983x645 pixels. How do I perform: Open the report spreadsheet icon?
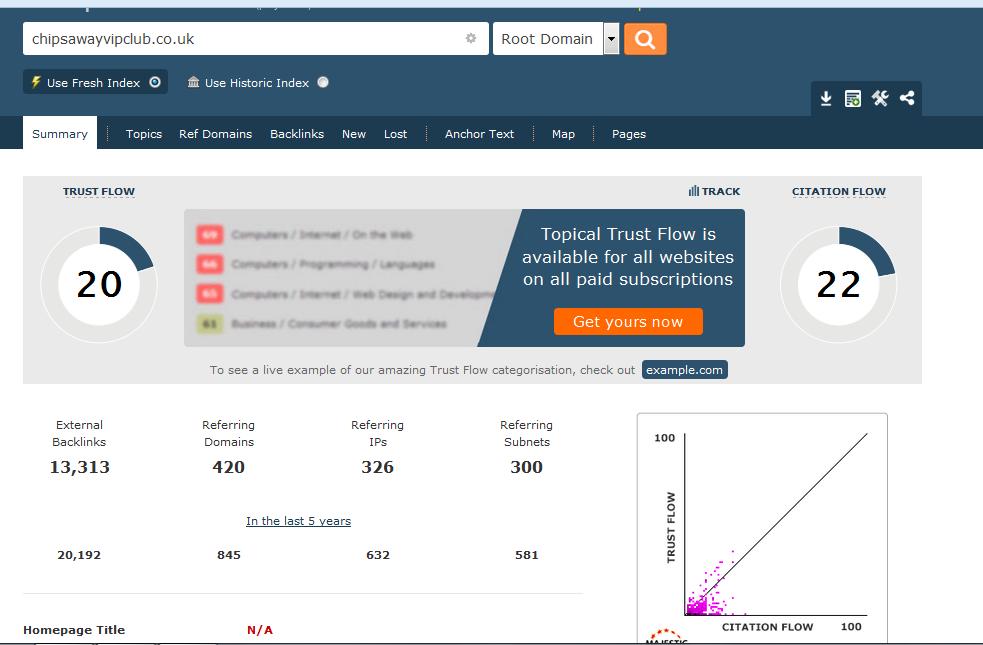[853, 98]
